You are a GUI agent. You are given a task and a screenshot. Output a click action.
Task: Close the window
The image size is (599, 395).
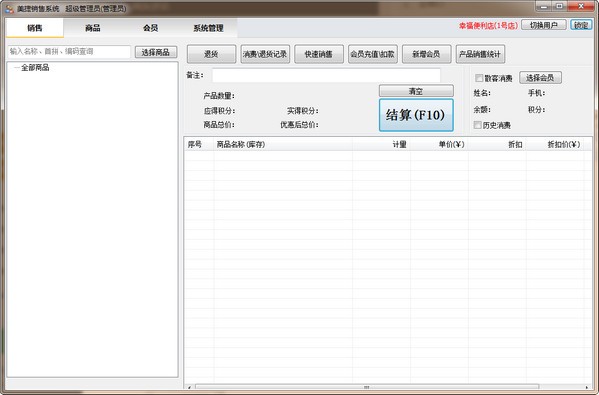(x=581, y=6)
